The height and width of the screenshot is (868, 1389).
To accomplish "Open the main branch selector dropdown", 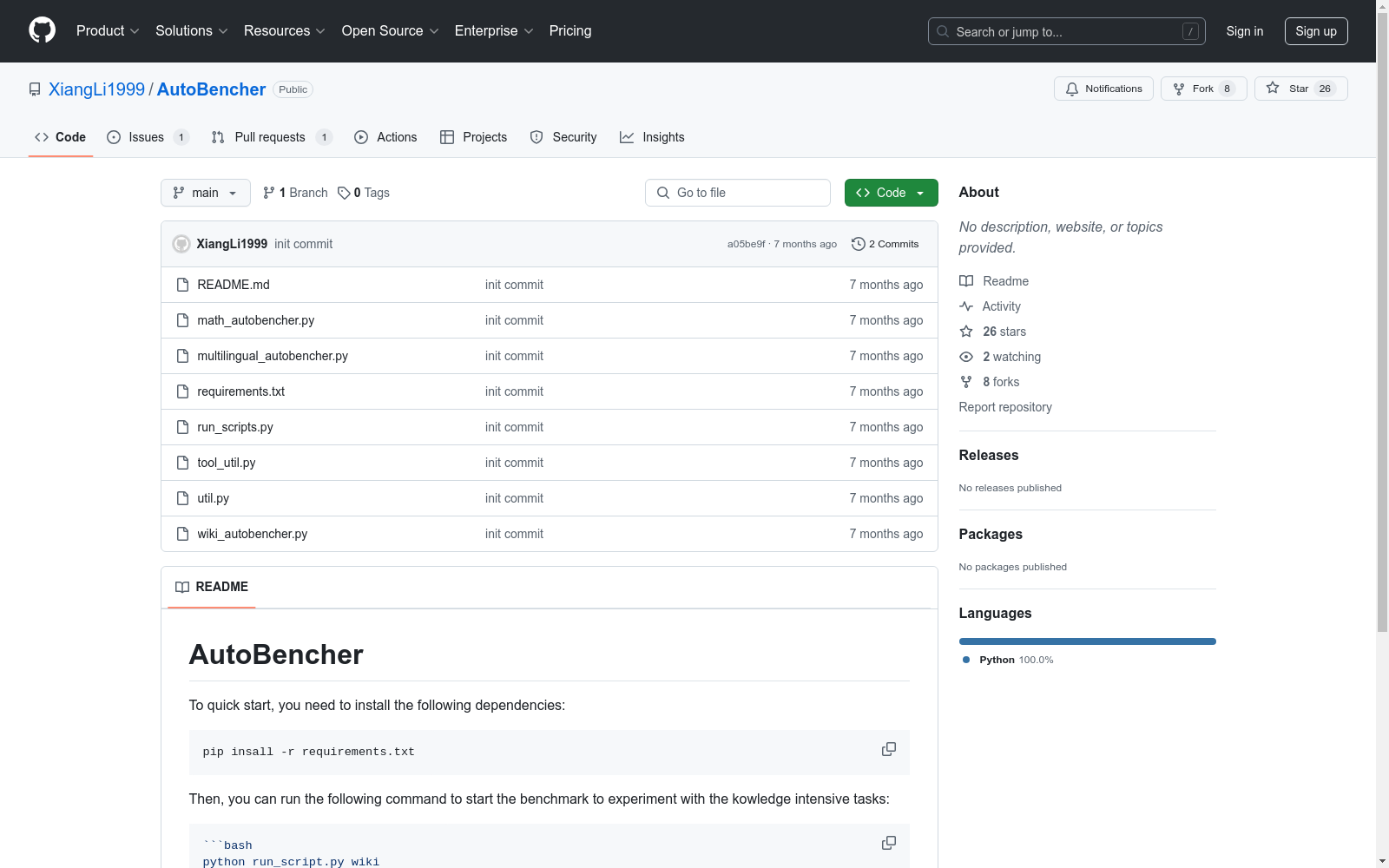I will tap(206, 193).
